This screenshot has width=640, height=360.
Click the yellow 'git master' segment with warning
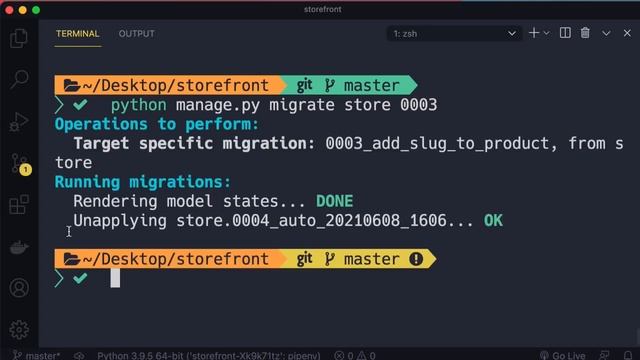pos(359,259)
